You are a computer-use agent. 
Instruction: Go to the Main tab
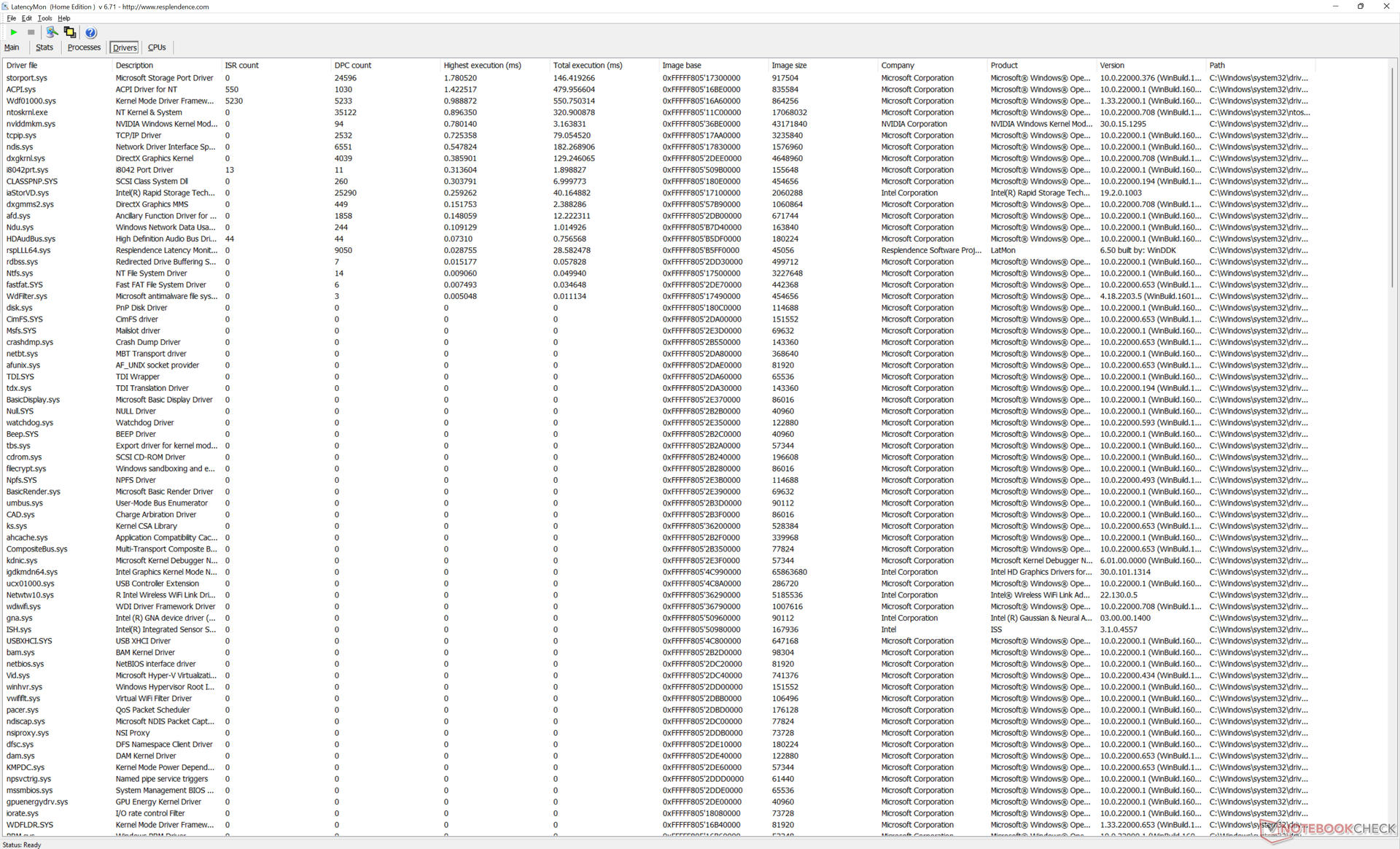(12, 47)
